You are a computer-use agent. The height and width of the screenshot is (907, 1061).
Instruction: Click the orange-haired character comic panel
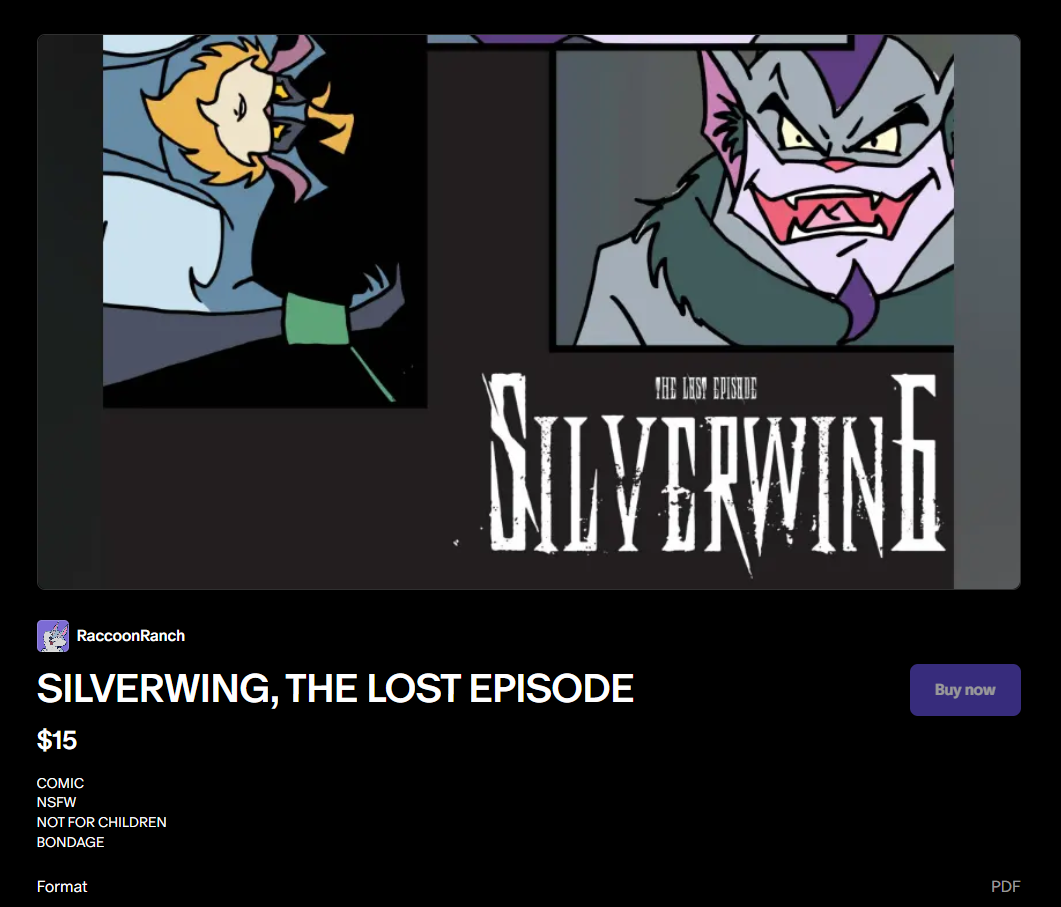pyautogui.click(x=265, y=221)
